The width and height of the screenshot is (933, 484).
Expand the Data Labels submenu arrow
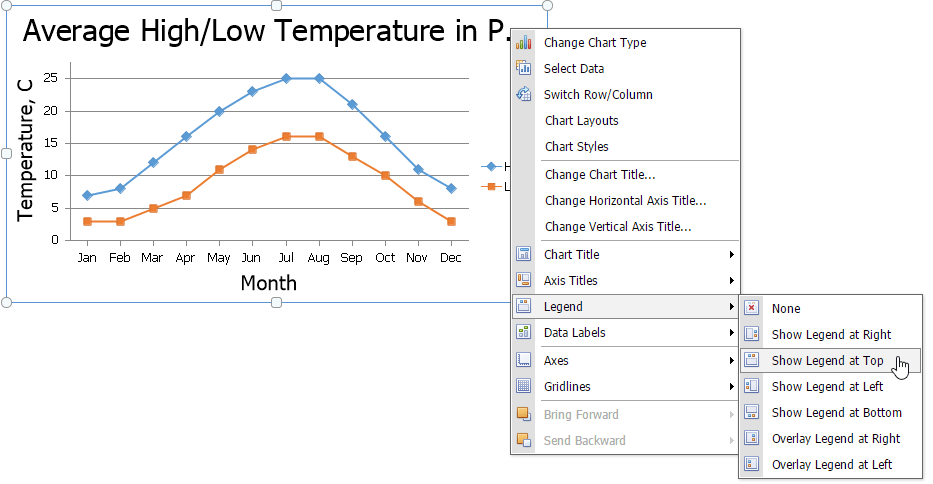732,333
